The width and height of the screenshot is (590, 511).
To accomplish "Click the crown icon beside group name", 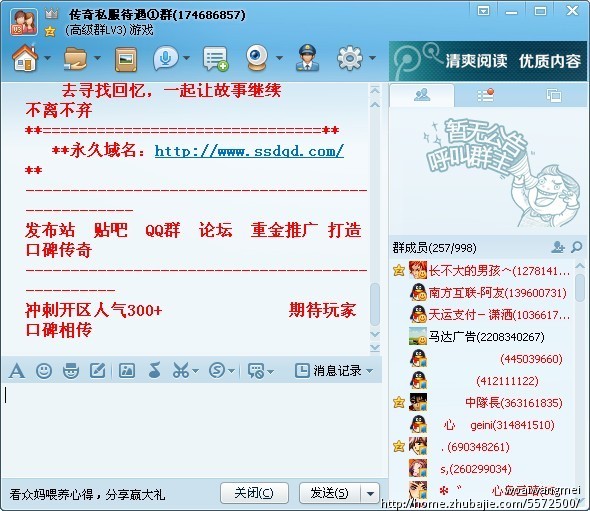I will [51, 15].
